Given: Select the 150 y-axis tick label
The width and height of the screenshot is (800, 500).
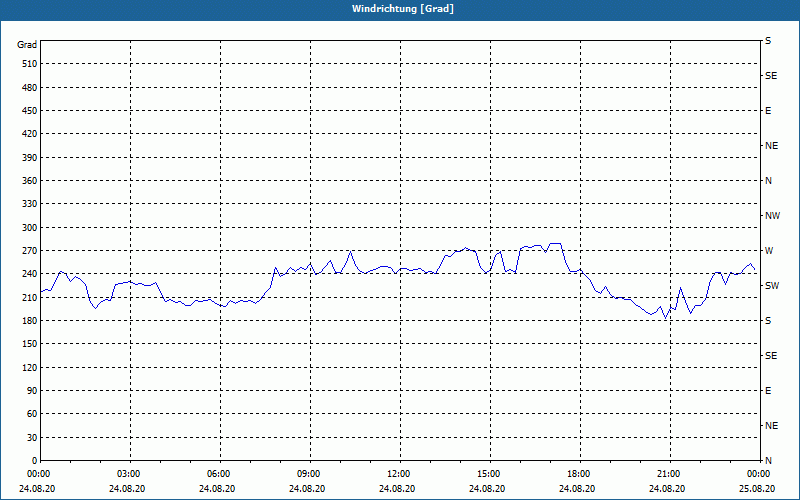Looking at the screenshot, I should pos(30,344).
